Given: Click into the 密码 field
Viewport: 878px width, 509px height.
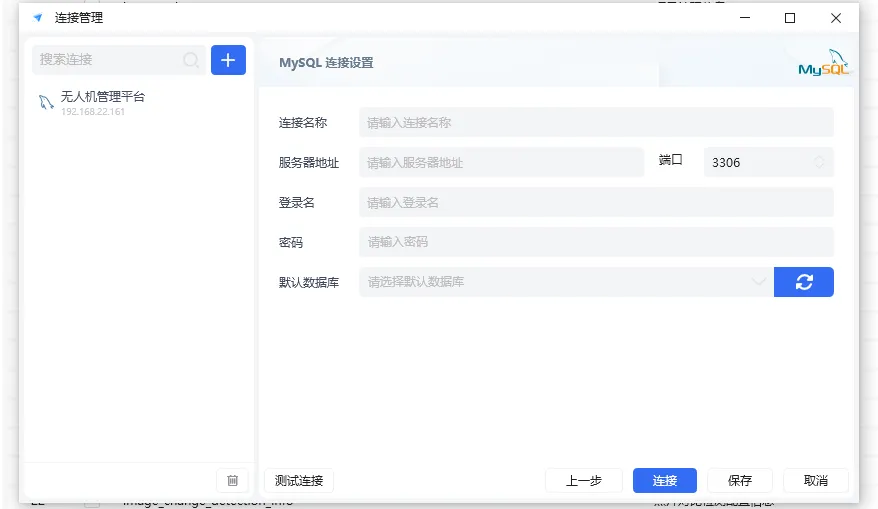Looking at the screenshot, I should [x=595, y=242].
